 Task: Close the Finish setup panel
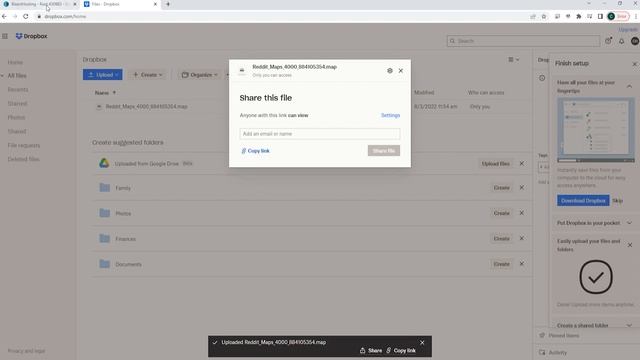pos(635,64)
